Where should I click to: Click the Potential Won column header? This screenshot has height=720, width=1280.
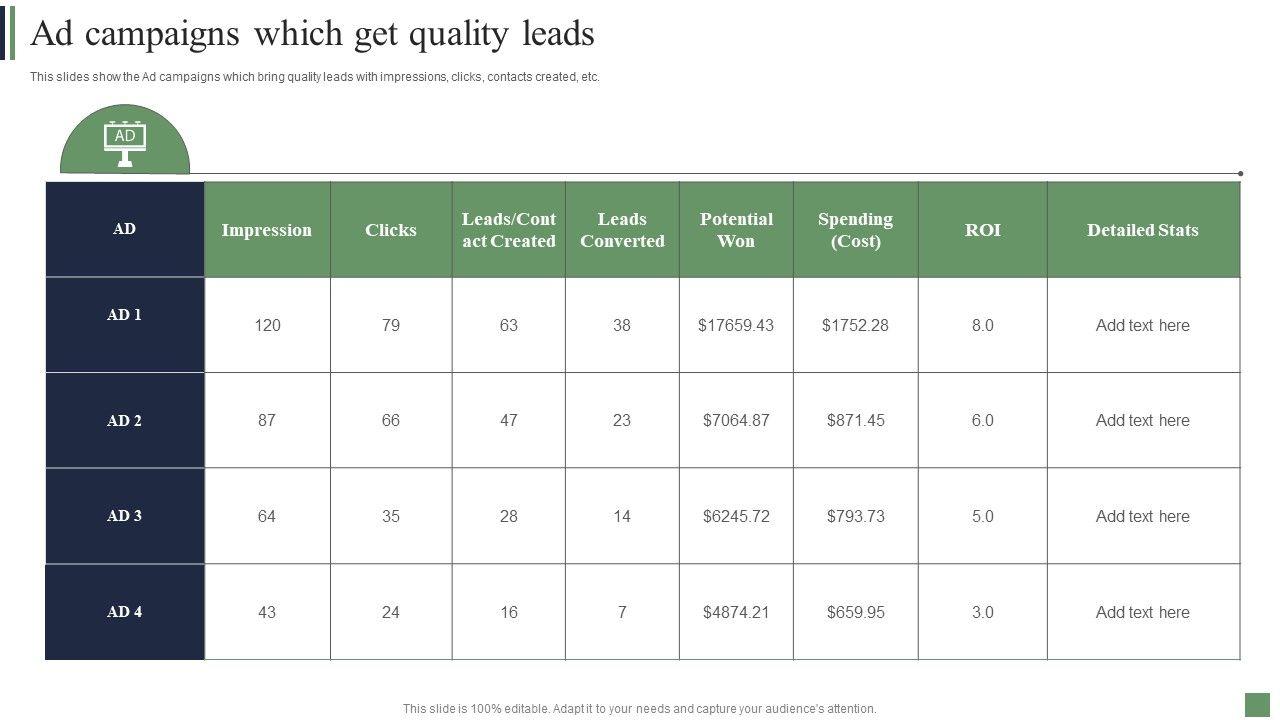tap(736, 230)
